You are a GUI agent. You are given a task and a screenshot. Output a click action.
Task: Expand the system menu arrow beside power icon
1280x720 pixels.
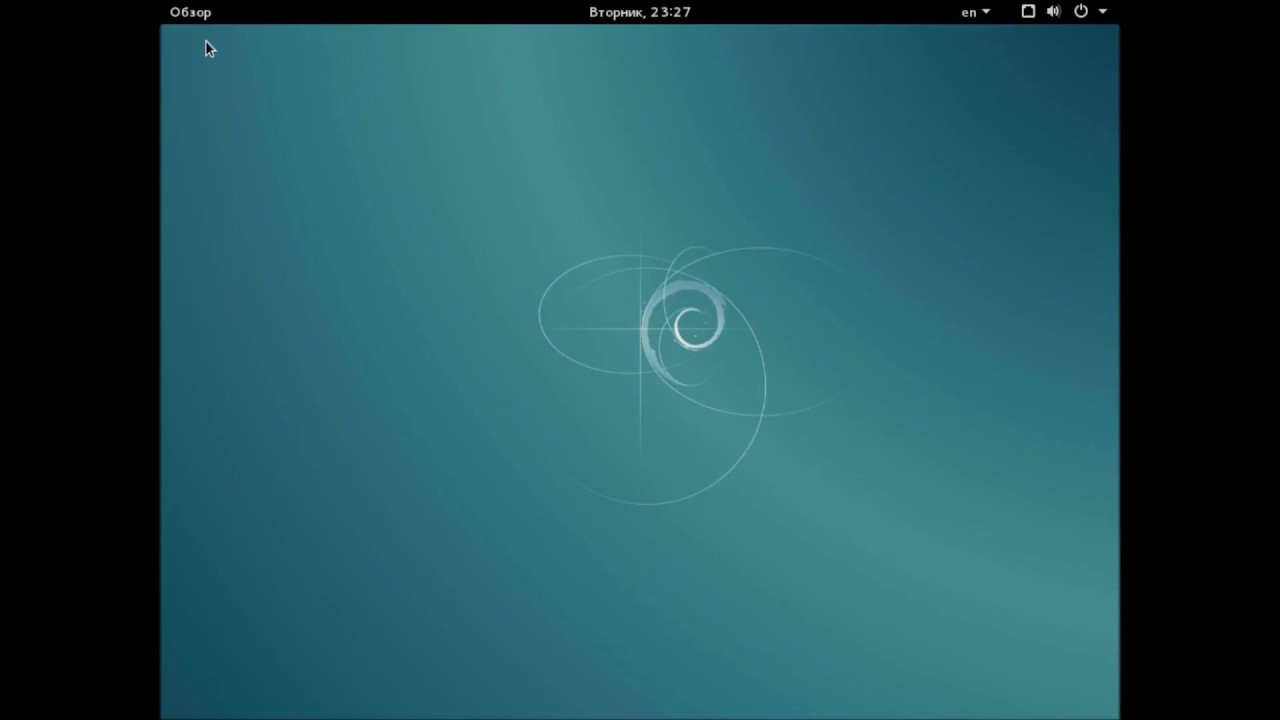[1103, 12]
